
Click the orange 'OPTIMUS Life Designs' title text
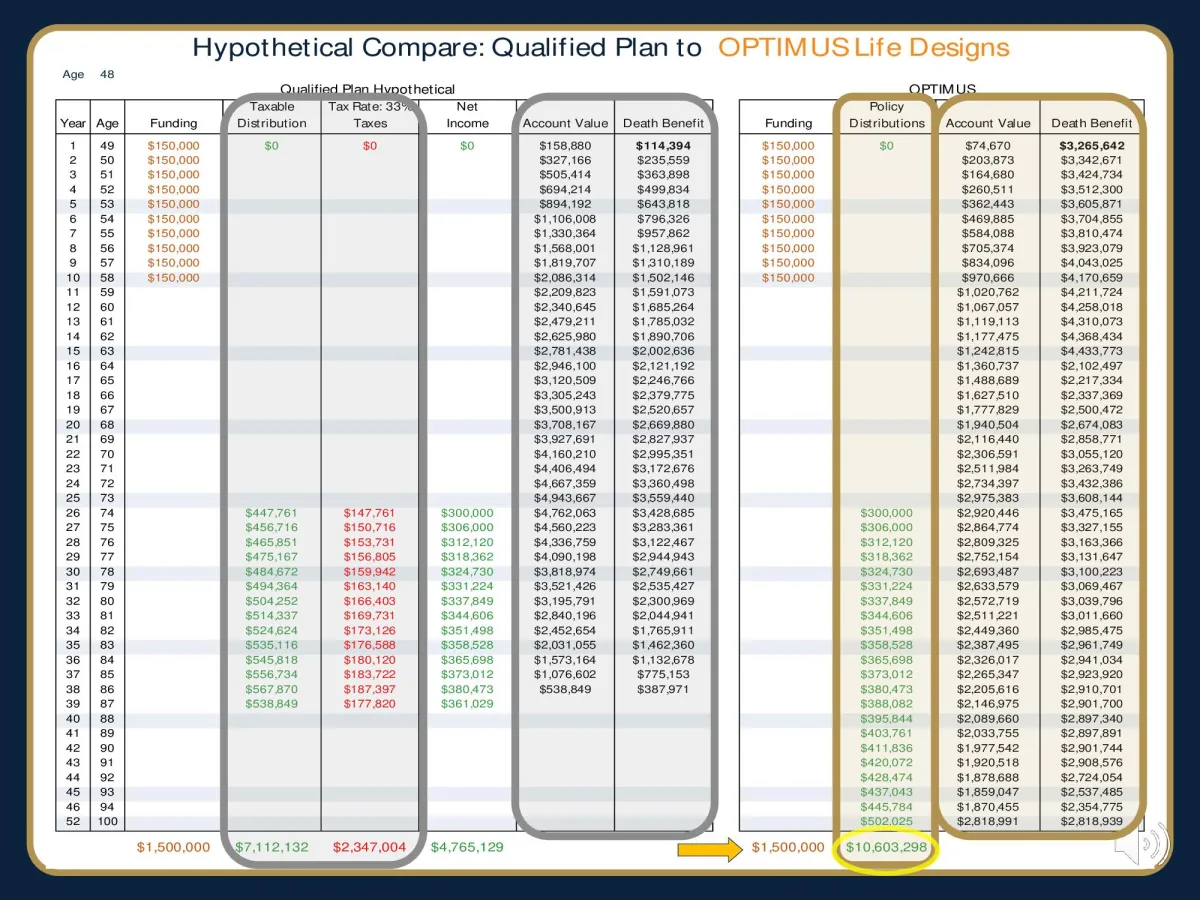click(864, 47)
